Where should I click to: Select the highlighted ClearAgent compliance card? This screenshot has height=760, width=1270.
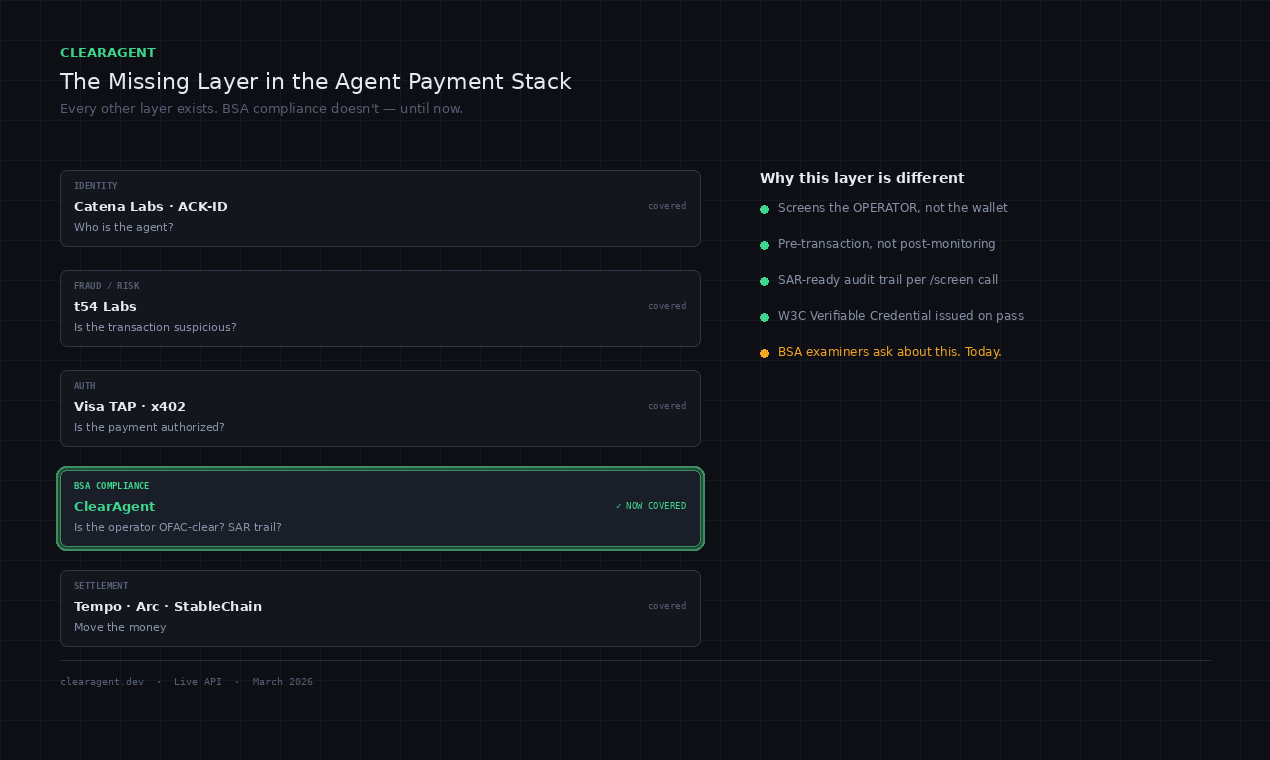(x=380, y=508)
